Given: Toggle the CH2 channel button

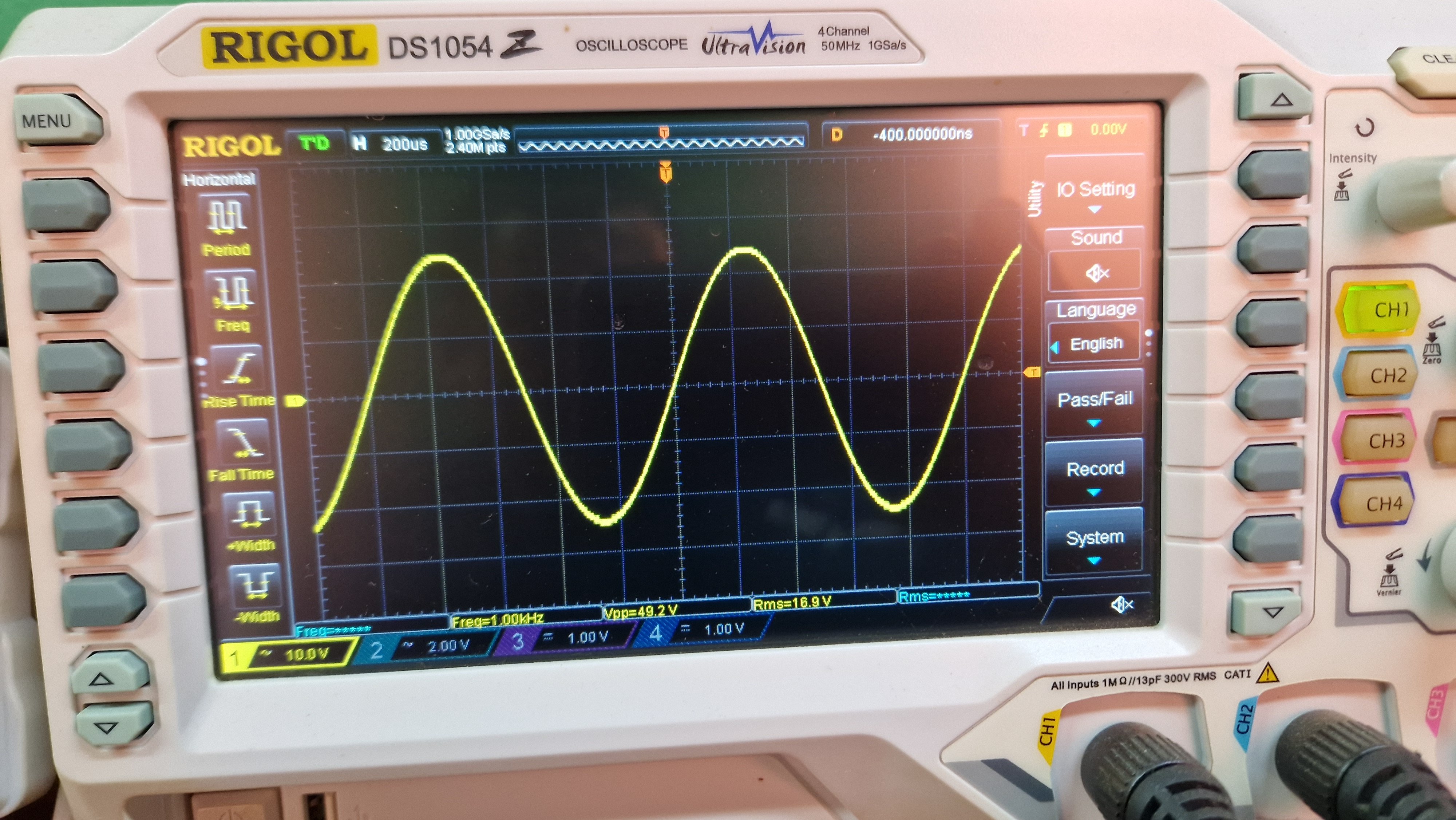Looking at the screenshot, I should point(1377,375).
